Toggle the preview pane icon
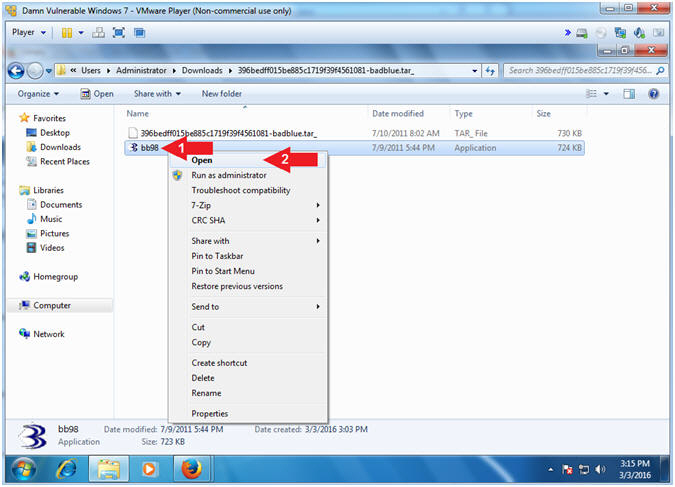 point(629,93)
